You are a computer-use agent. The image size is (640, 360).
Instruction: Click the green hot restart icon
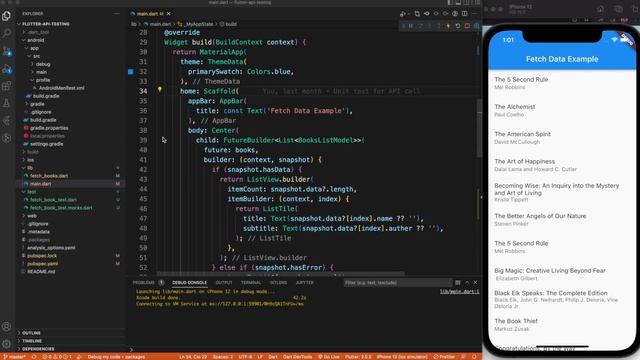click(458, 26)
